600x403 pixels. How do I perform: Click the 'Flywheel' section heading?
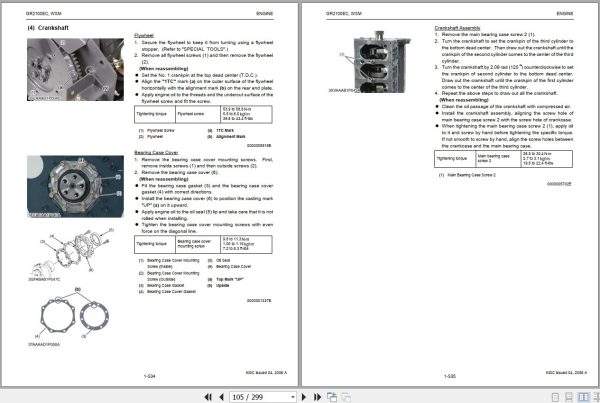[144, 35]
